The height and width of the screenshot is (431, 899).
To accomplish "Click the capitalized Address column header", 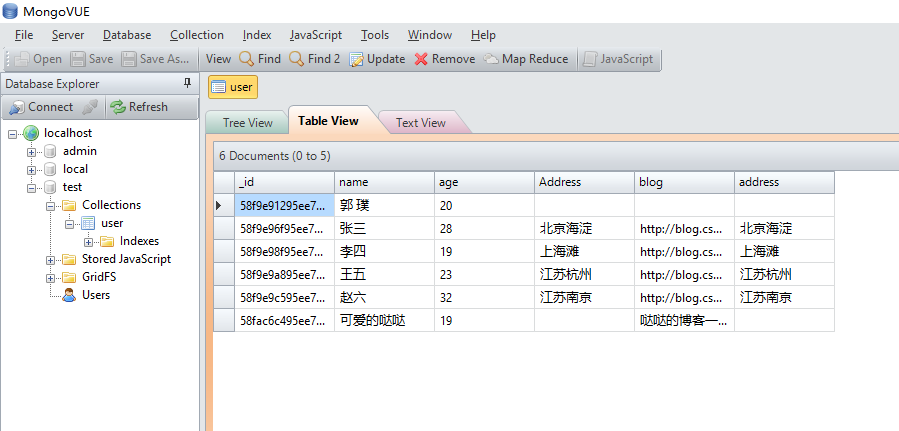I will [584, 182].
